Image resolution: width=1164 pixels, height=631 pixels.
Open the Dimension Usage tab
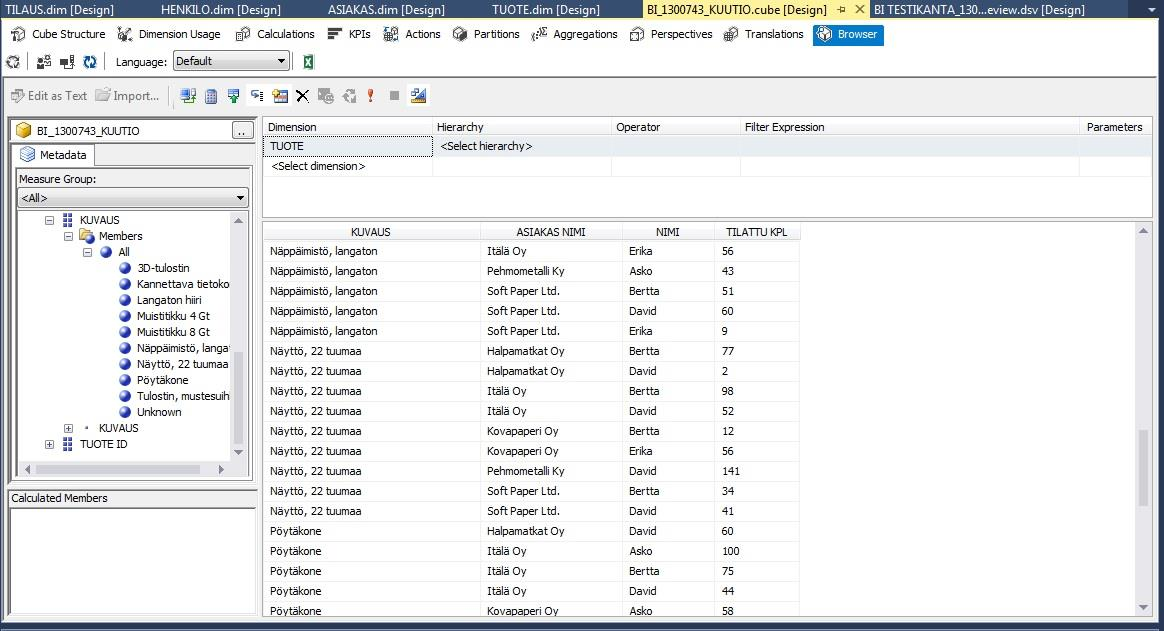tap(169, 34)
